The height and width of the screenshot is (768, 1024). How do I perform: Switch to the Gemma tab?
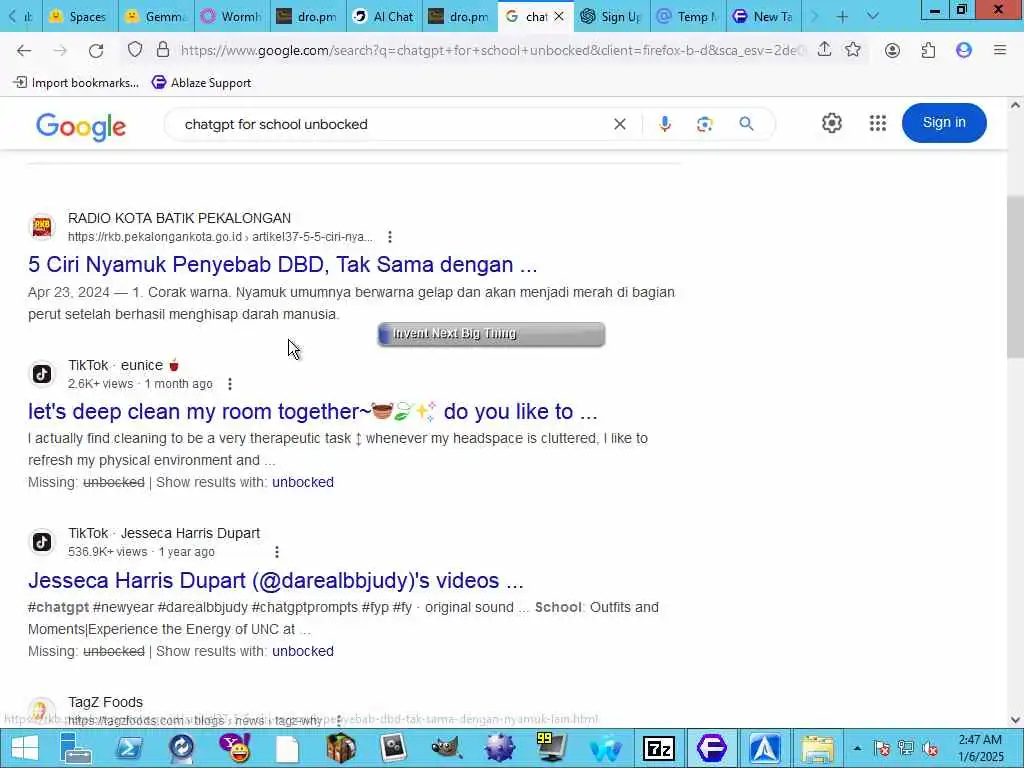coord(156,16)
